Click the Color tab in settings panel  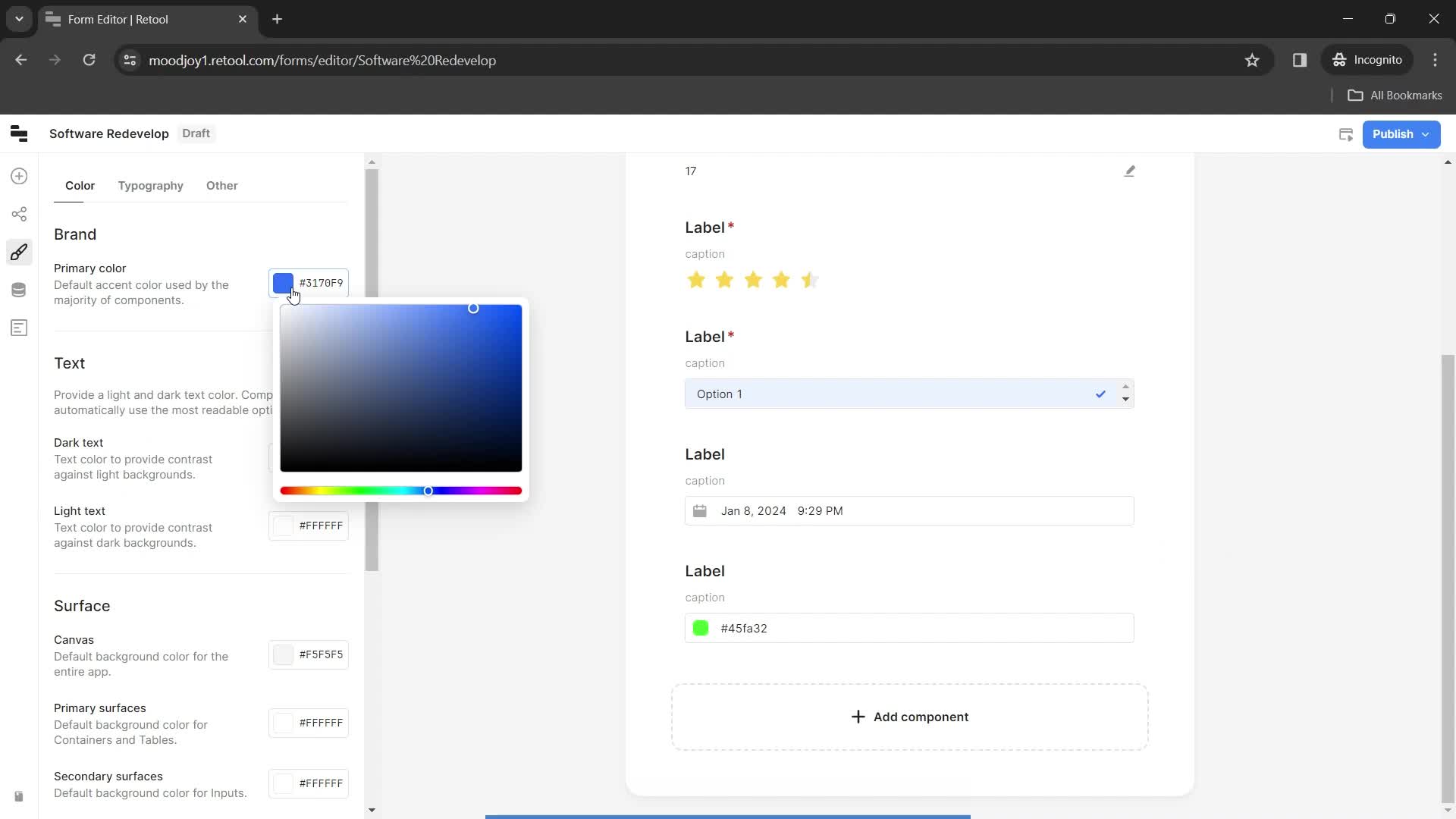pos(80,185)
